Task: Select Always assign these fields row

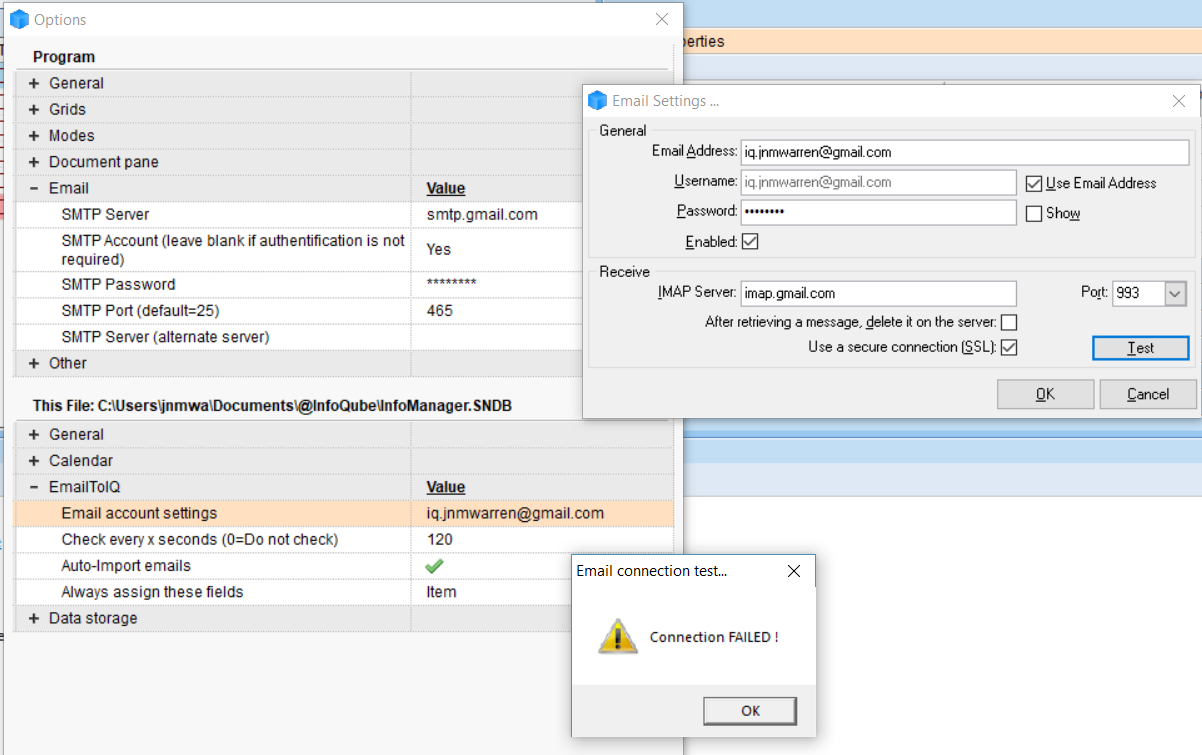Action: (x=292, y=592)
